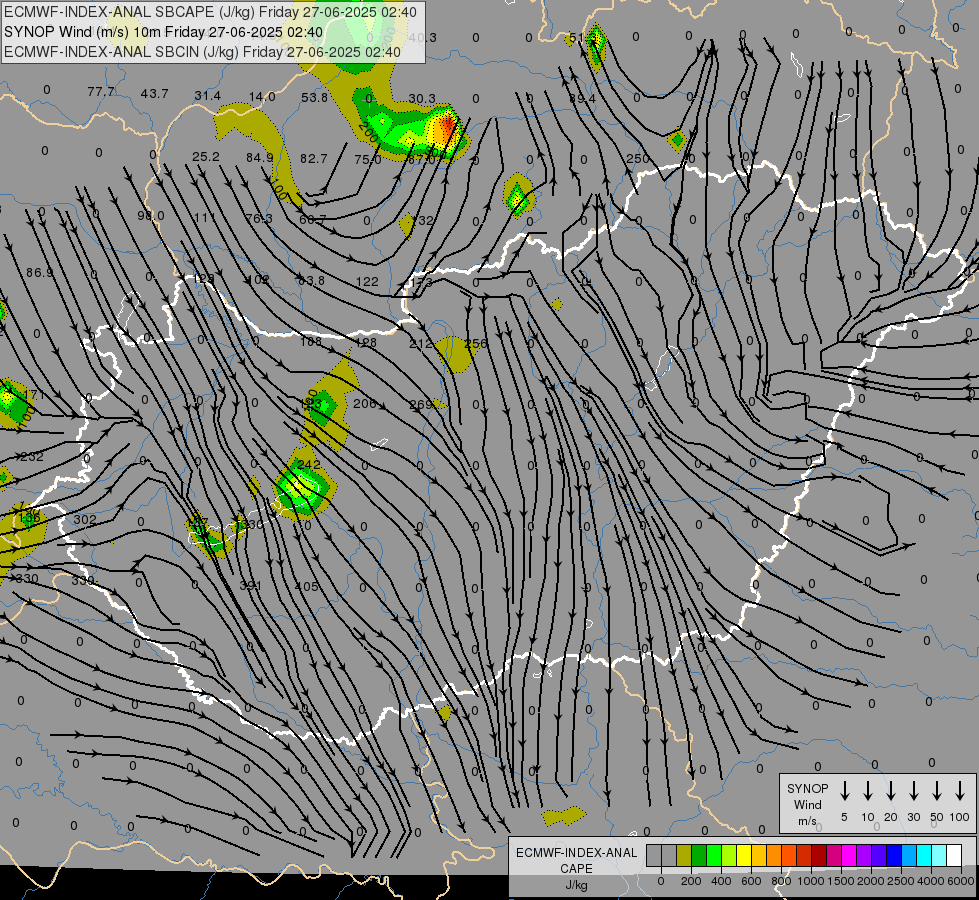
Task: Click the 5 m/s wind arrow in legend
Action: 844,791
